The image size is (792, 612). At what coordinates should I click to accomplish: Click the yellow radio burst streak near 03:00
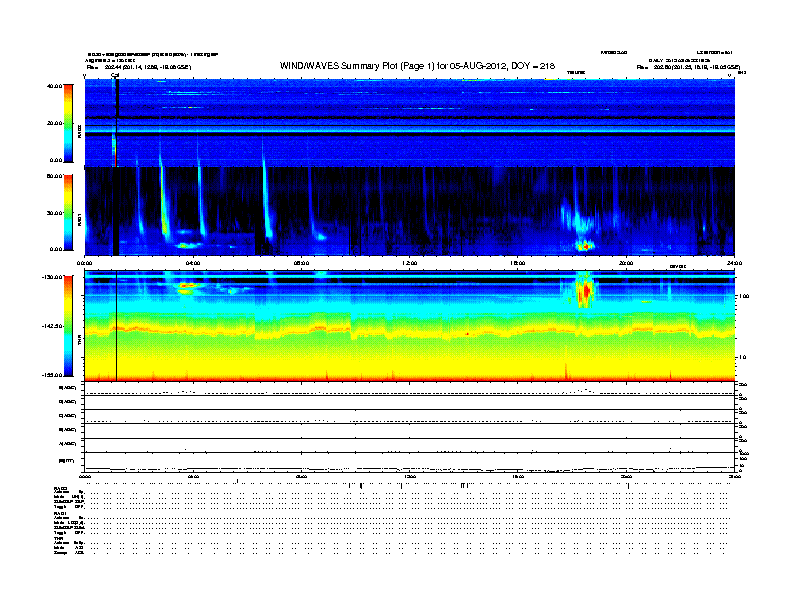pos(164,202)
